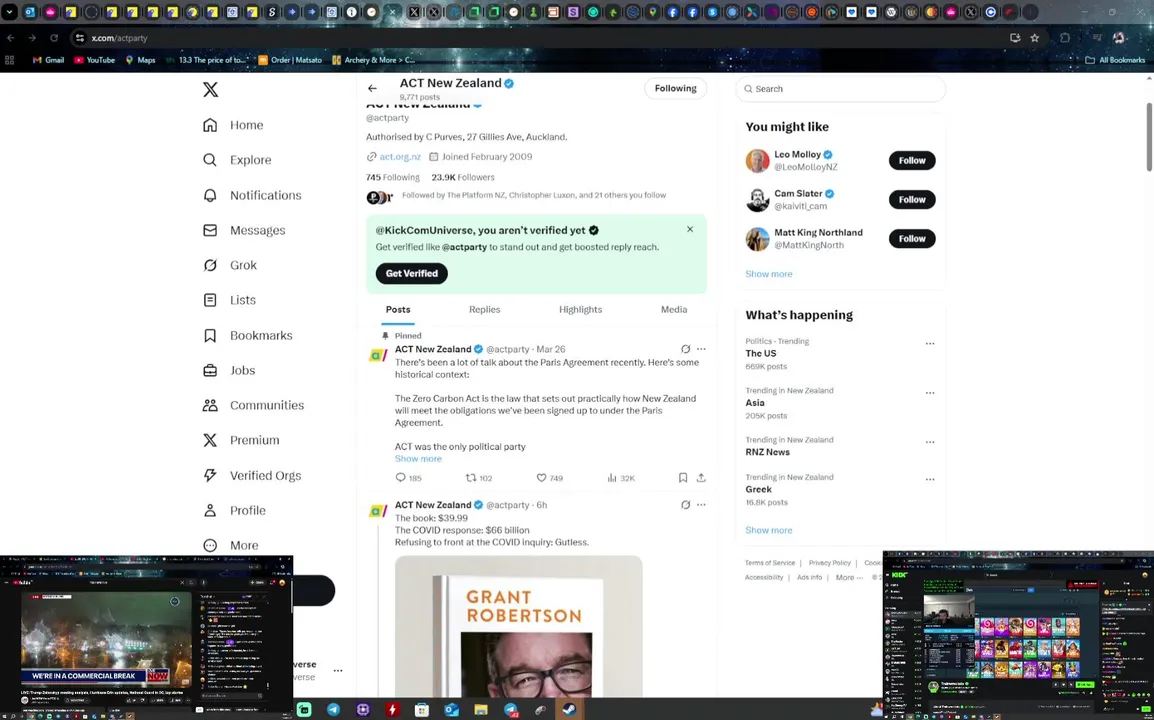This screenshot has width=1154, height=720.
Task: Open the All Bookmarks folder
Action: click(x=1116, y=60)
